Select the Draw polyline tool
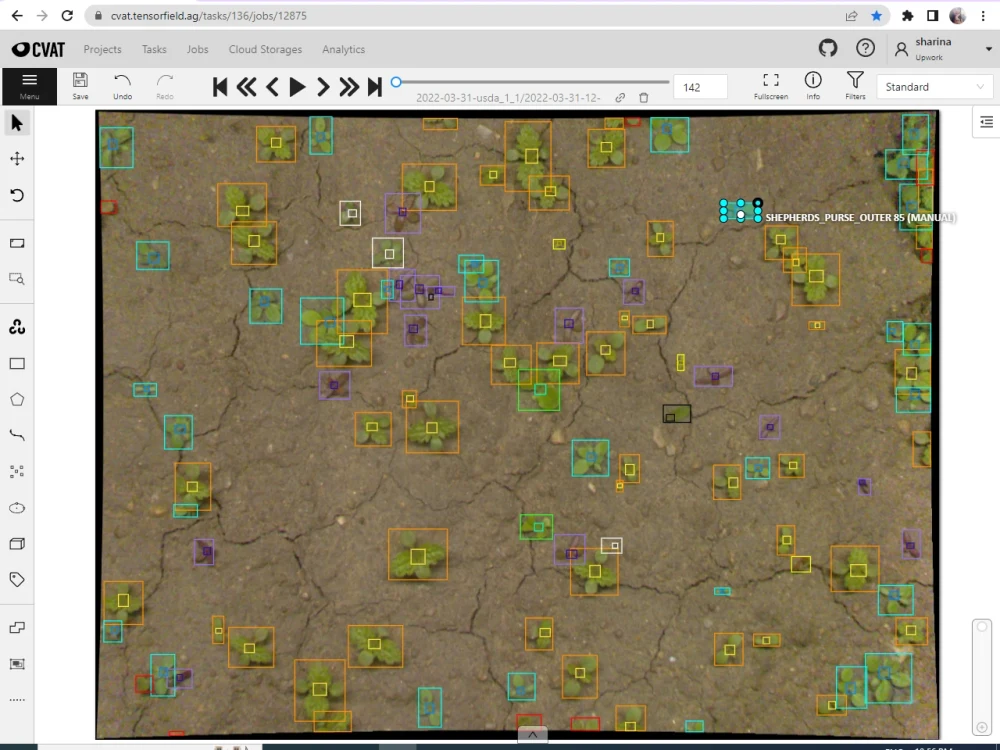The height and width of the screenshot is (750, 1000). pyautogui.click(x=16, y=434)
